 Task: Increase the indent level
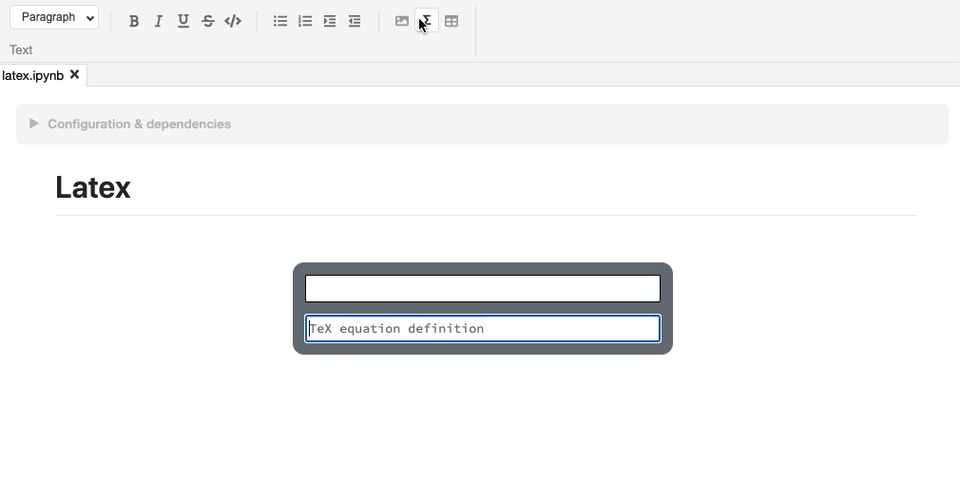point(329,21)
